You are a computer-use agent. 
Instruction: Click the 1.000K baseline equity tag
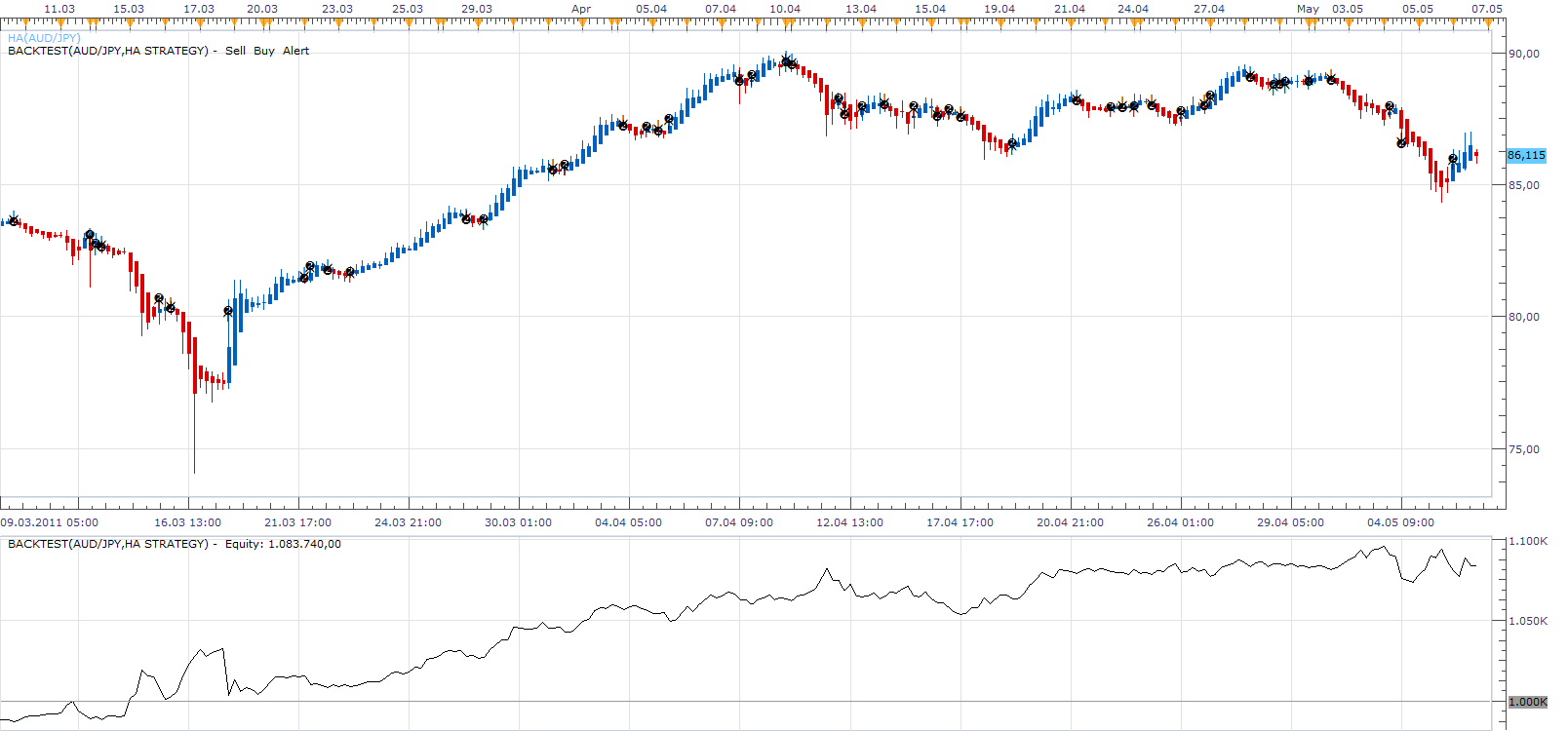point(1527,702)
